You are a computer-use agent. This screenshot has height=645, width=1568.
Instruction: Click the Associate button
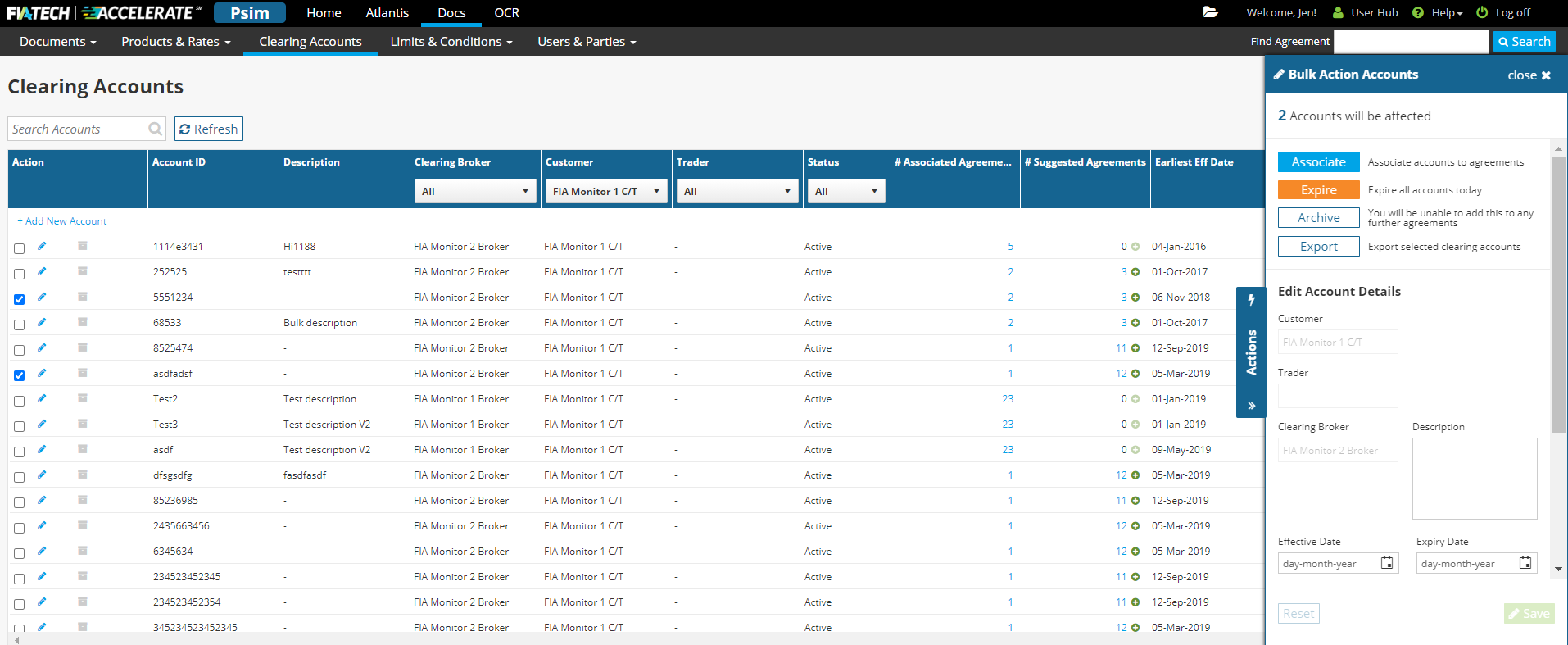point(1319,162)
